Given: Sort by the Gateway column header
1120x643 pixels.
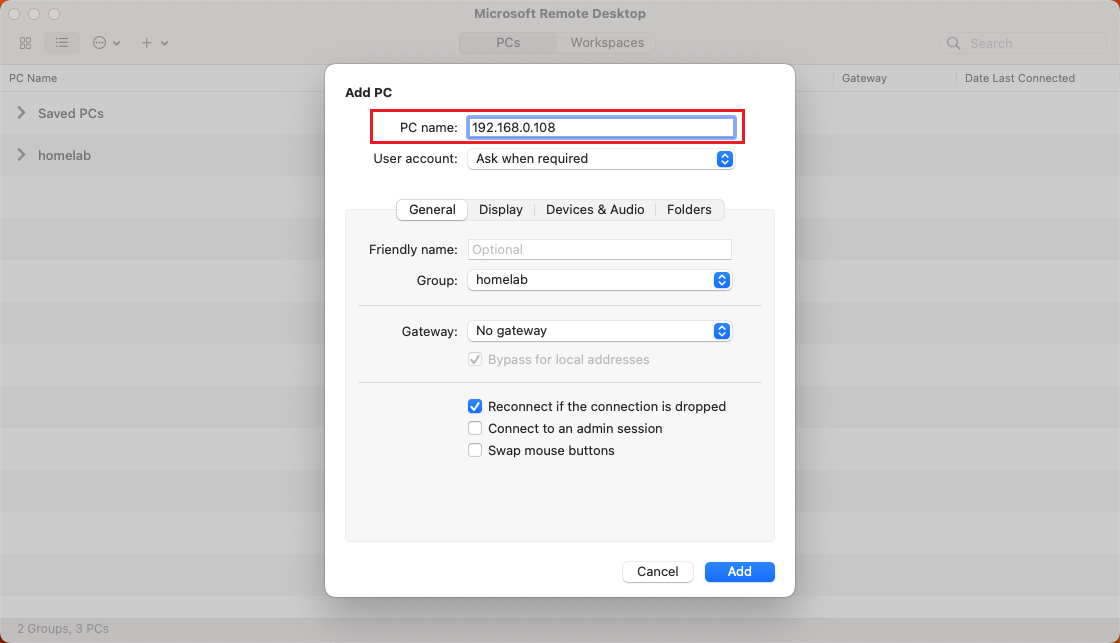Looking at the screenshot, I should coord(864,79).
